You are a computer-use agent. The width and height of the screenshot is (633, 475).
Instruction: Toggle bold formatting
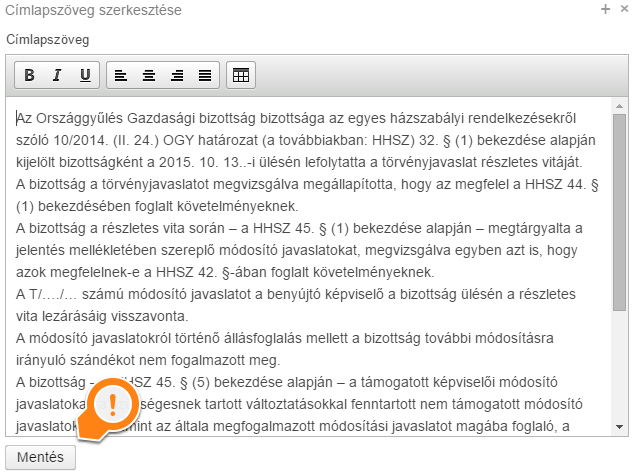(x=29, y=75)
